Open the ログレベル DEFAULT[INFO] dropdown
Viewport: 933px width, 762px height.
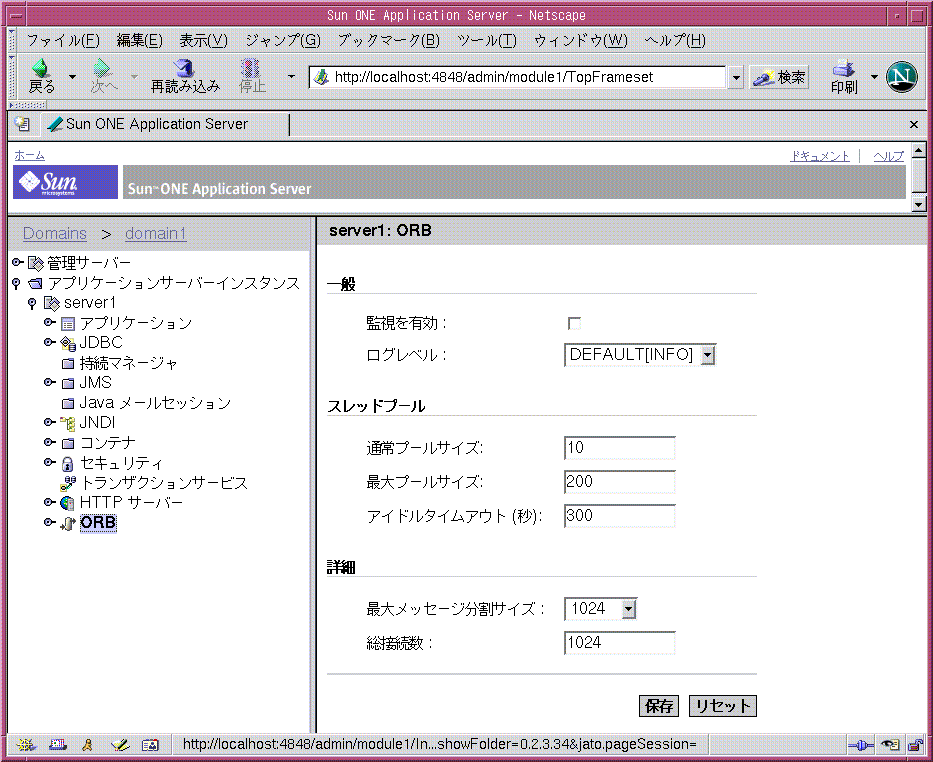tap(640, 355)
